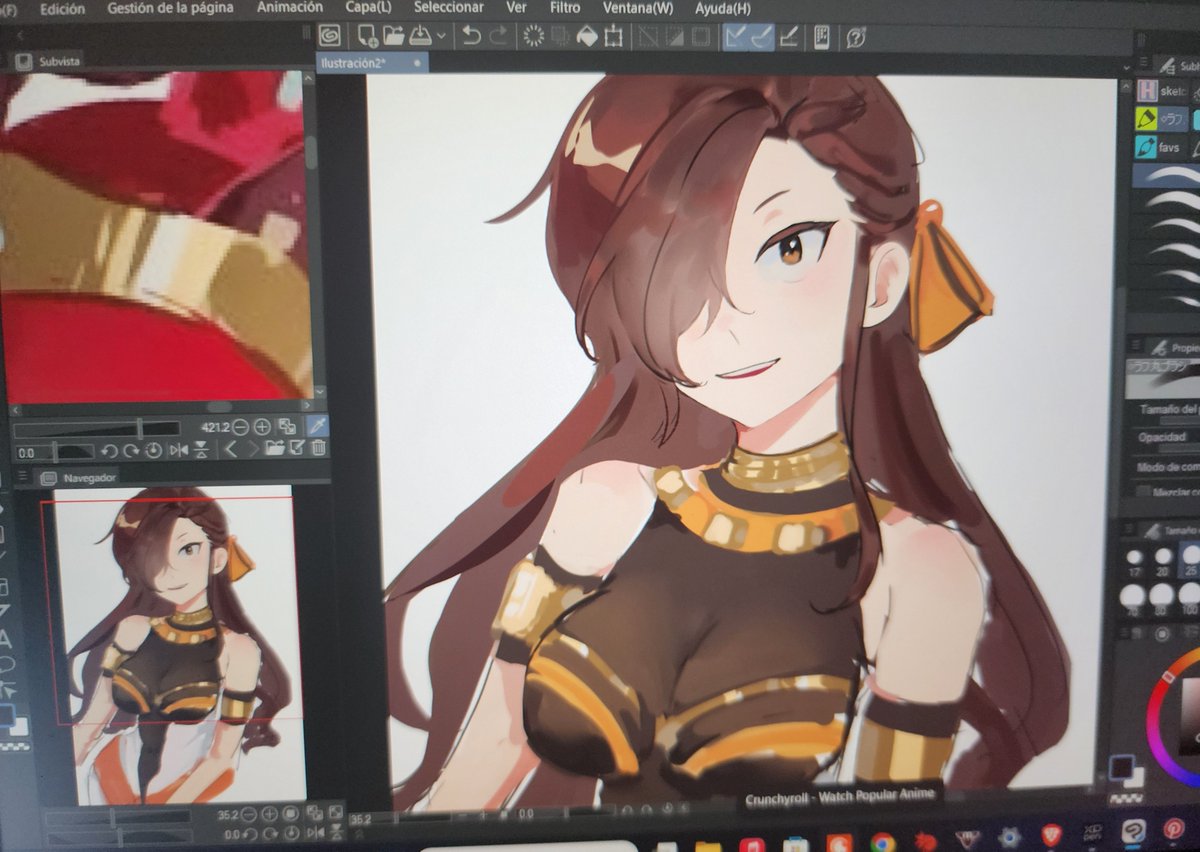Toggle Snap to grid

click(789, 36)
